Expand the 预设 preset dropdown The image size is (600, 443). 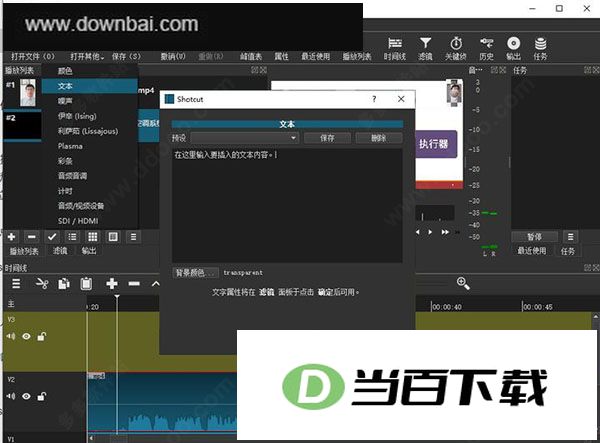[x=245, y=138]
